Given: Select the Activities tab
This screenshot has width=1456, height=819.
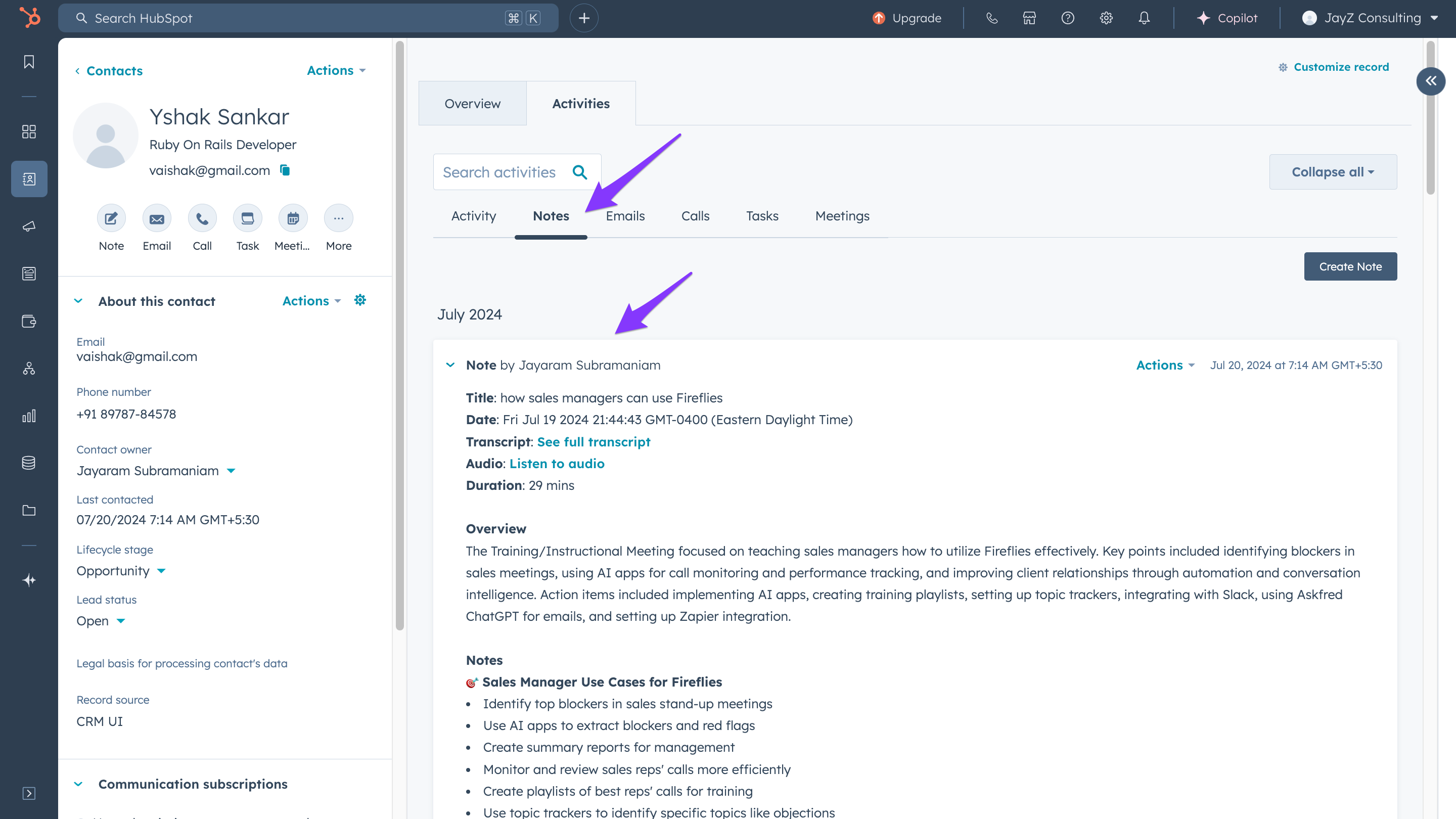Looking at the screenshot, I should pos(581,104).
